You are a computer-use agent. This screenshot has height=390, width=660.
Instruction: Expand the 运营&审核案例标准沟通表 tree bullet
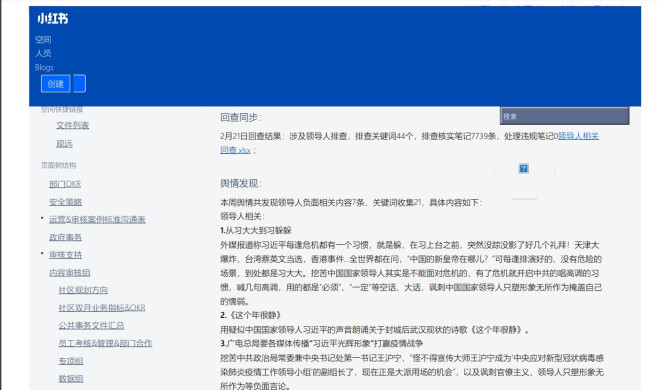[42, 218]
